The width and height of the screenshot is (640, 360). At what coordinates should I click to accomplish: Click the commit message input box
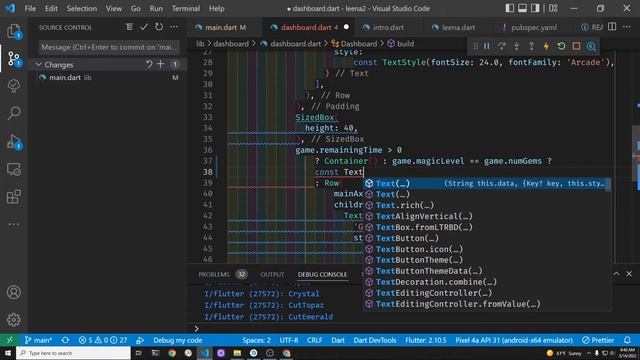[x=109, y=47]
